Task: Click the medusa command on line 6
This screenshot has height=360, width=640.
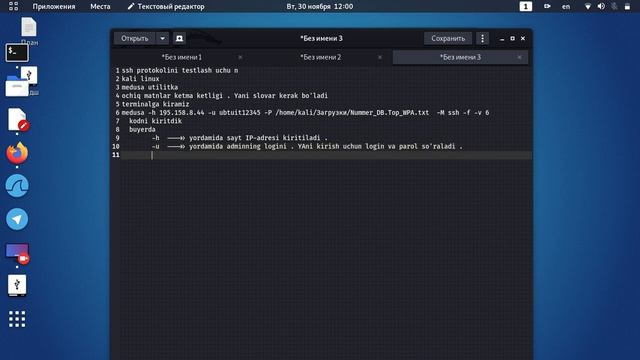Action: (x=305, y=113)
